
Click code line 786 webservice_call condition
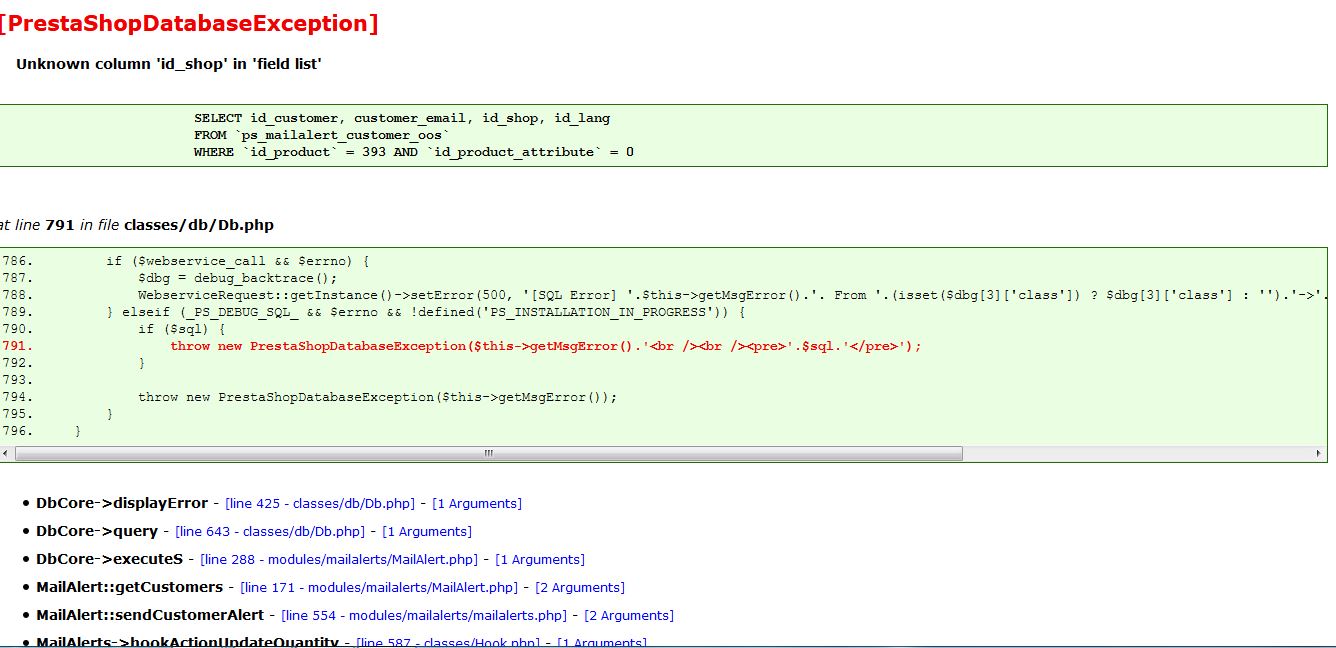pos(238,261)
